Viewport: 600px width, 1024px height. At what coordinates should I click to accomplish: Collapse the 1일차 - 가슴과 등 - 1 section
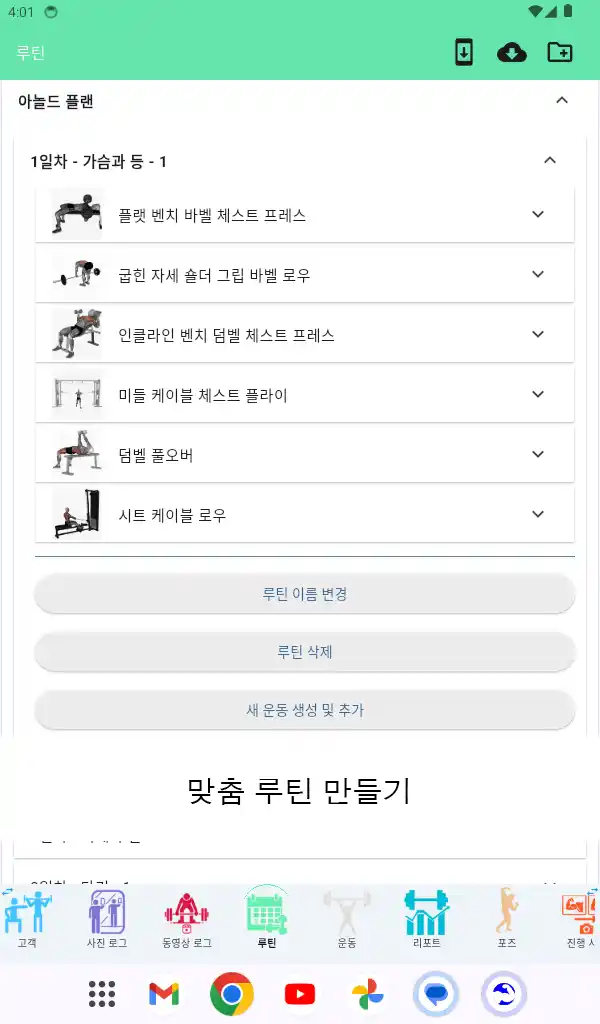[x=549, y=160]
